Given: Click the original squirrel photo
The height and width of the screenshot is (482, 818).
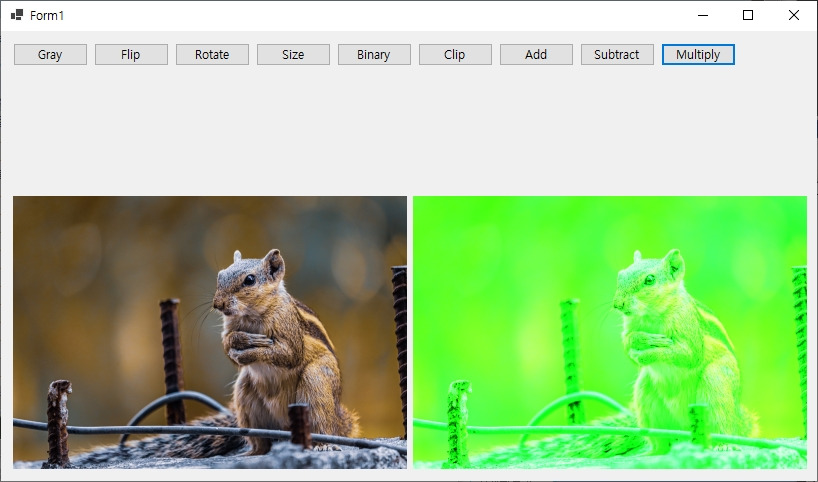Looking at the screenshot, I should (210, 332).
